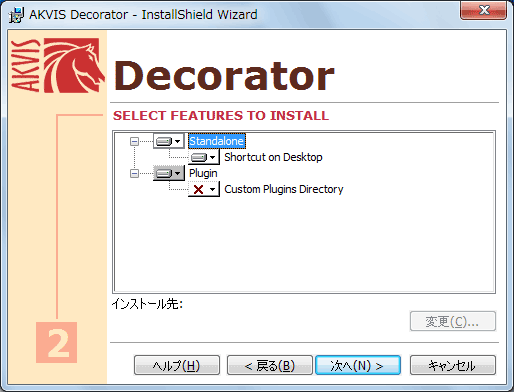The height and width of the screenshot is (392, 514).
Task: Select the Custom Plugins Directory item
Action: point(284,189)
